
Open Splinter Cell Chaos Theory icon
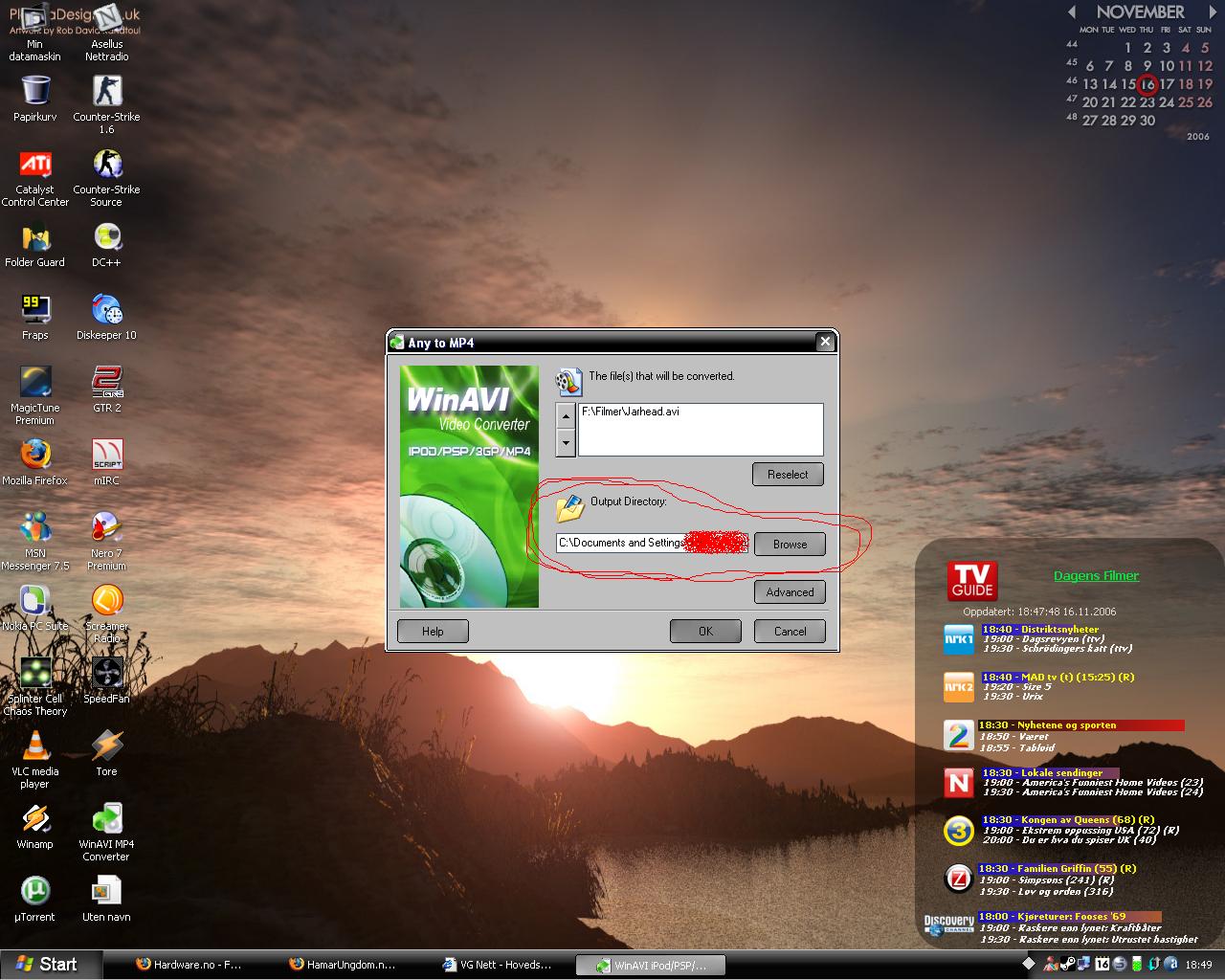[34, 686]
